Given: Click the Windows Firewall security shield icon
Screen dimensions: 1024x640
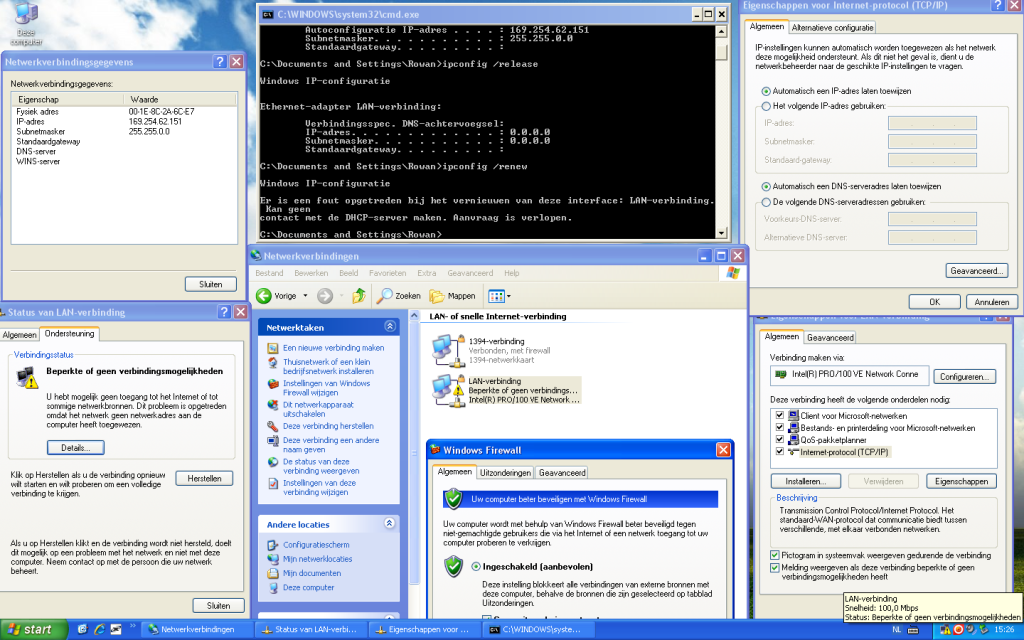Looking at the screenshot, I should click(x=453, y=499).
